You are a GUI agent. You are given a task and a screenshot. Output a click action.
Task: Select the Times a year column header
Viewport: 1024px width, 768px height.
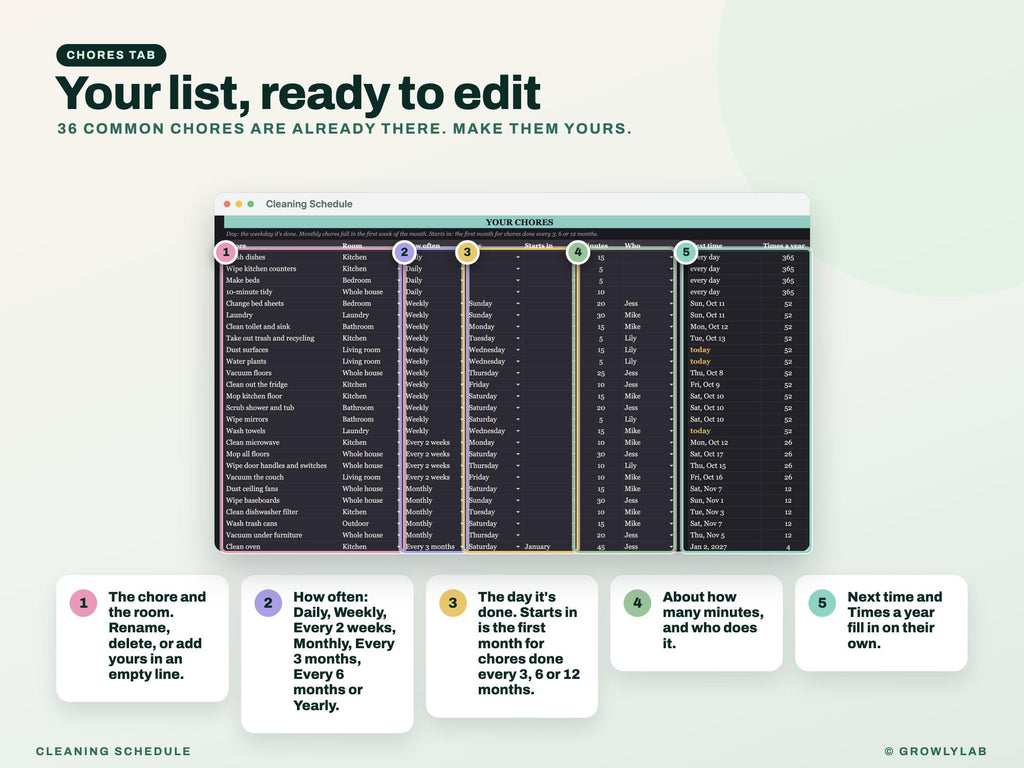pos(784,246)
